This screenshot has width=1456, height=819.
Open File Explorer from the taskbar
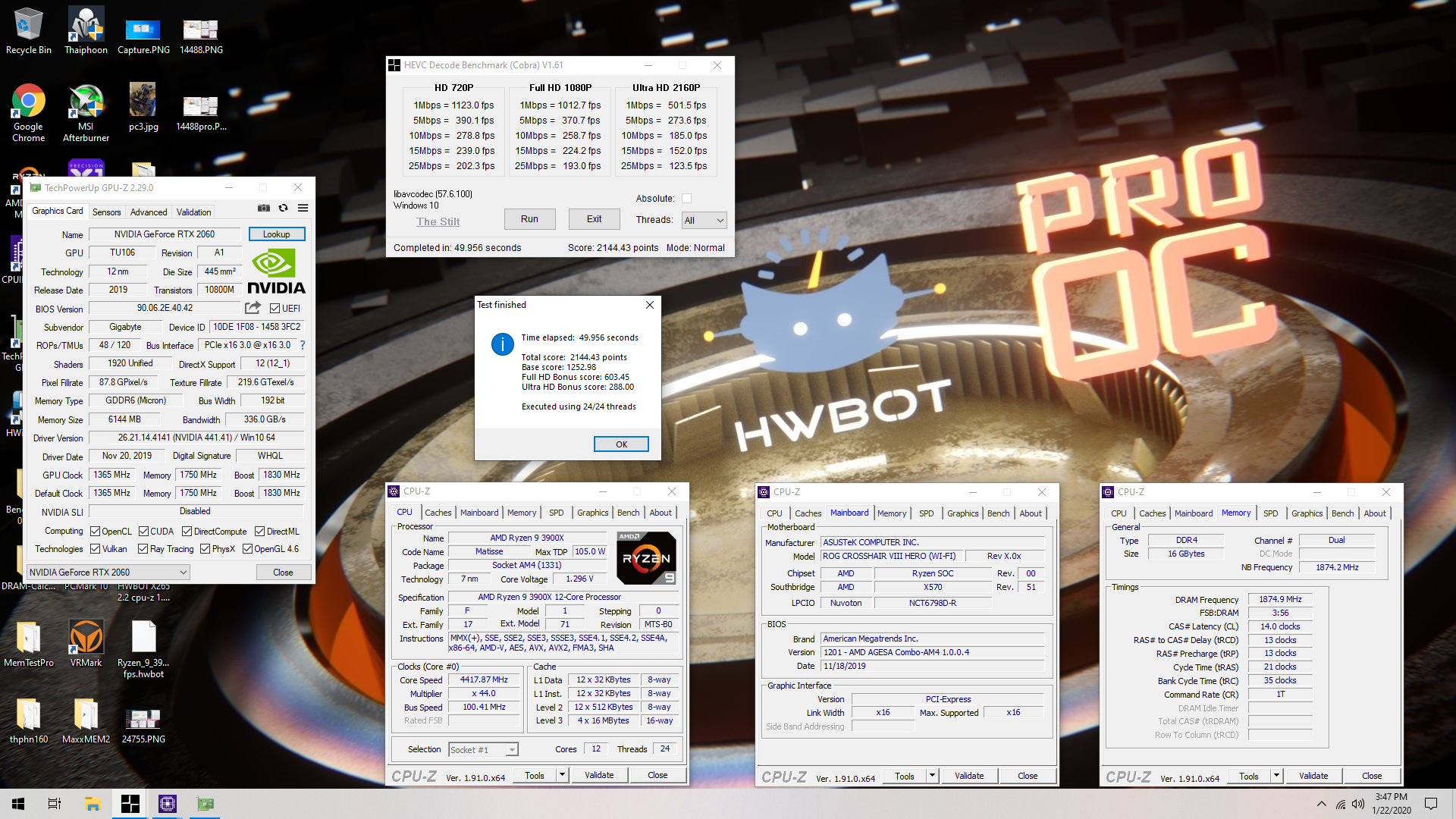tap(93, 804)
